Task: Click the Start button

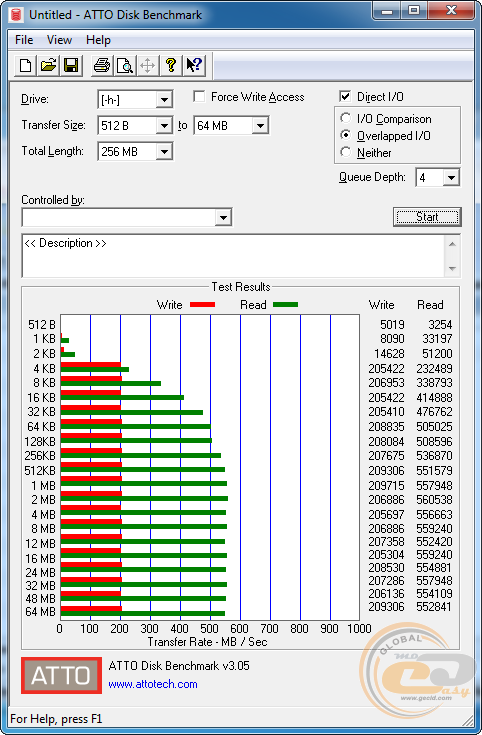Action: pos(427,217)
